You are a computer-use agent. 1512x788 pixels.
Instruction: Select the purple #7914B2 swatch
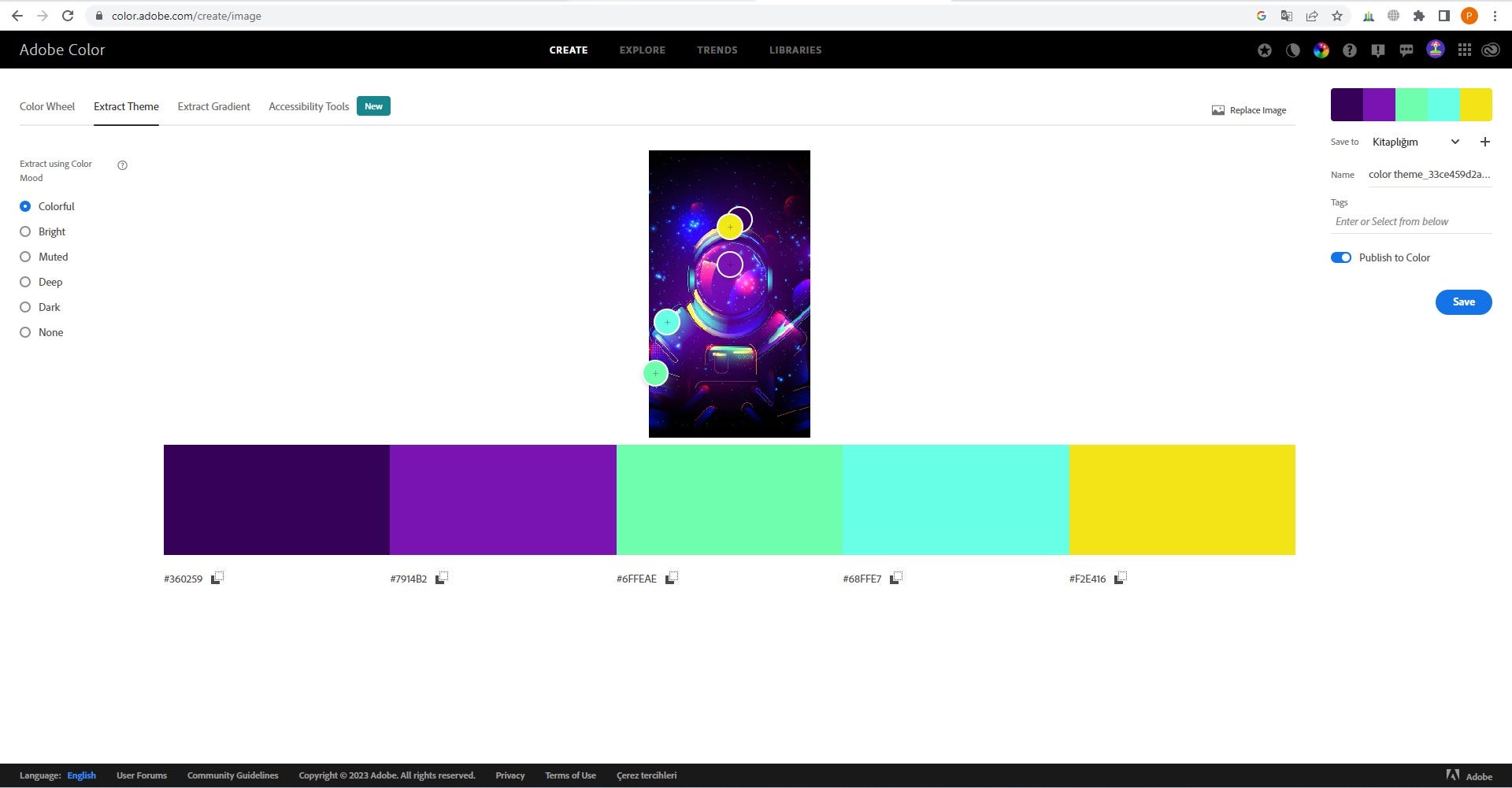click(503, 500)
